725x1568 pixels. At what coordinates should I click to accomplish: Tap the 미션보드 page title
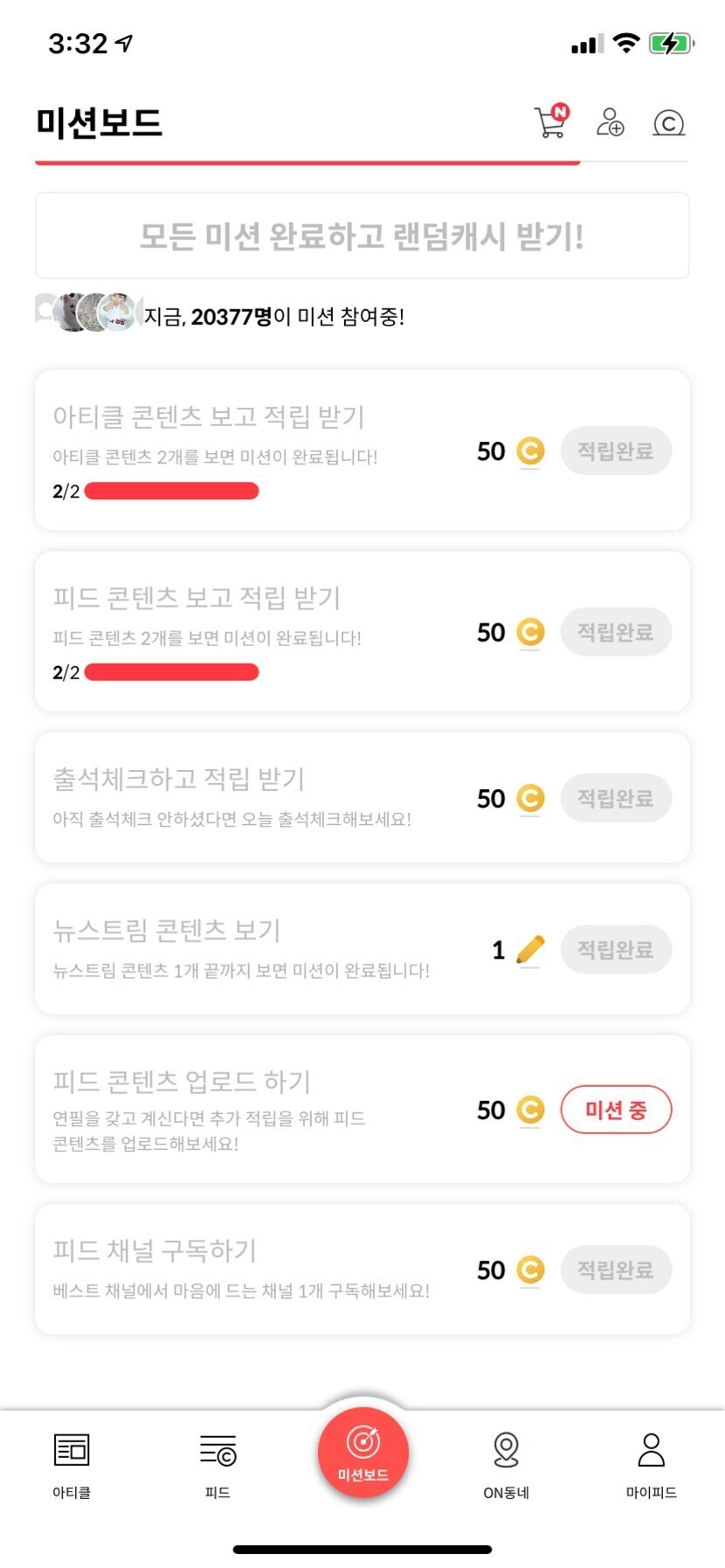(x=99, y=122)
